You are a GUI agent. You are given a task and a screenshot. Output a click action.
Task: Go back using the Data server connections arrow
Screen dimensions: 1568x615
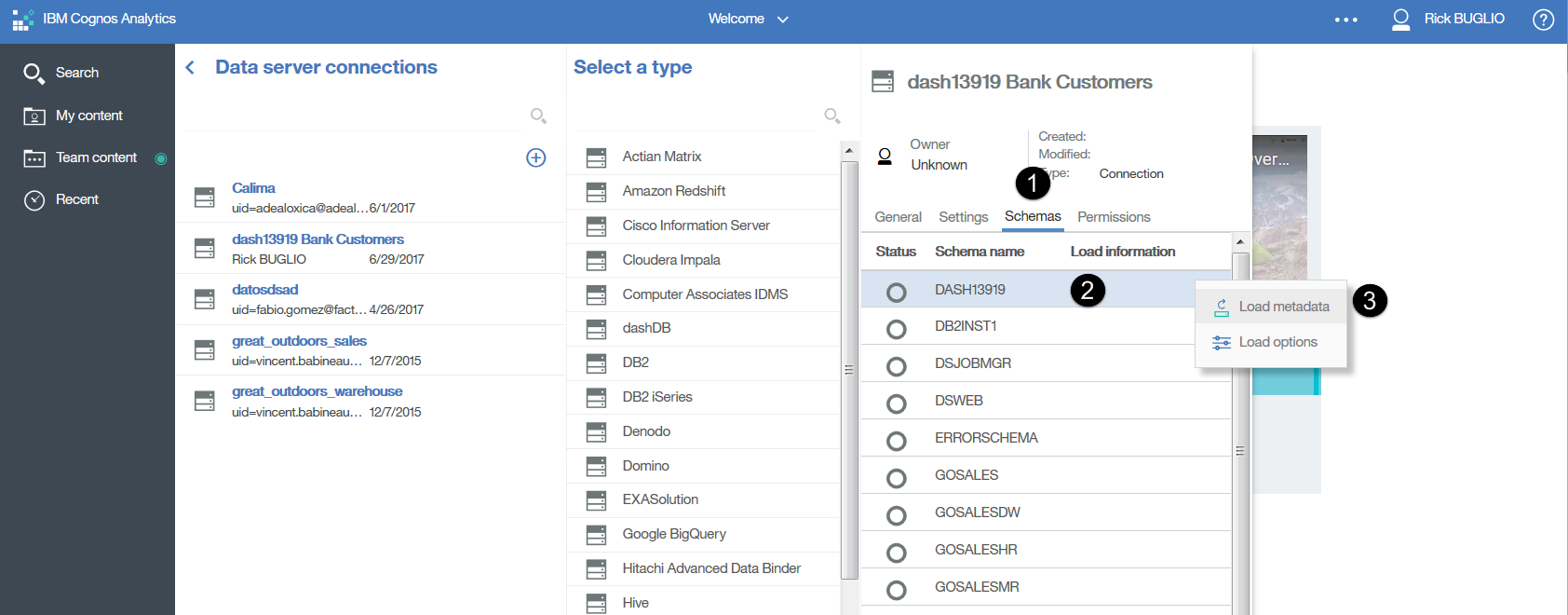(x=190, y=67)
